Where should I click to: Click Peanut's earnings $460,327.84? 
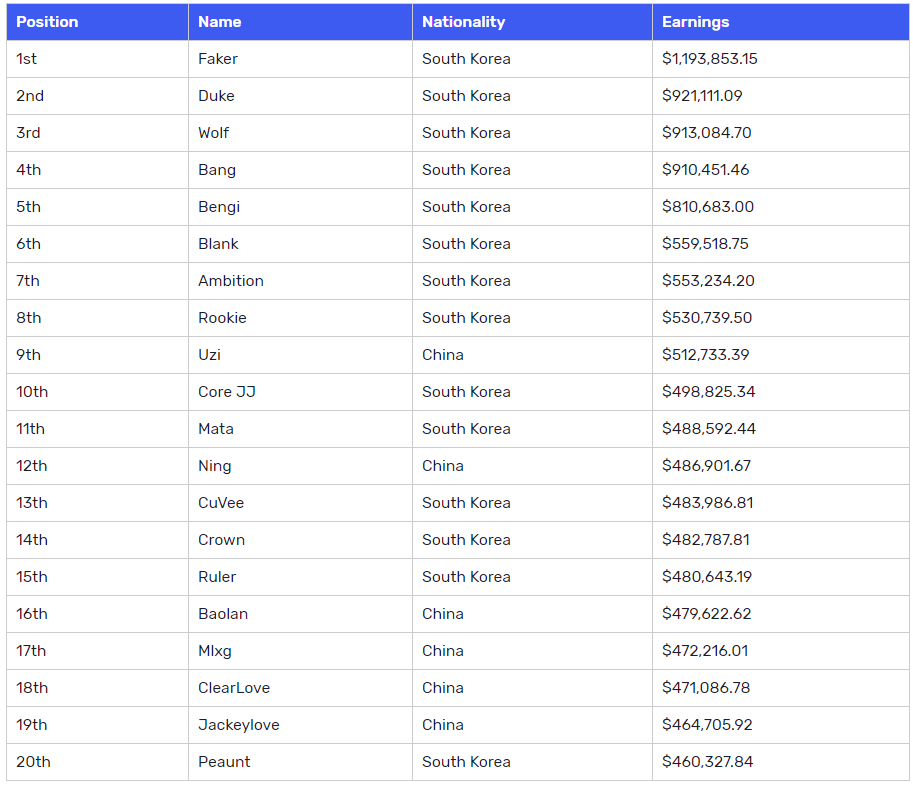(707, 762)
